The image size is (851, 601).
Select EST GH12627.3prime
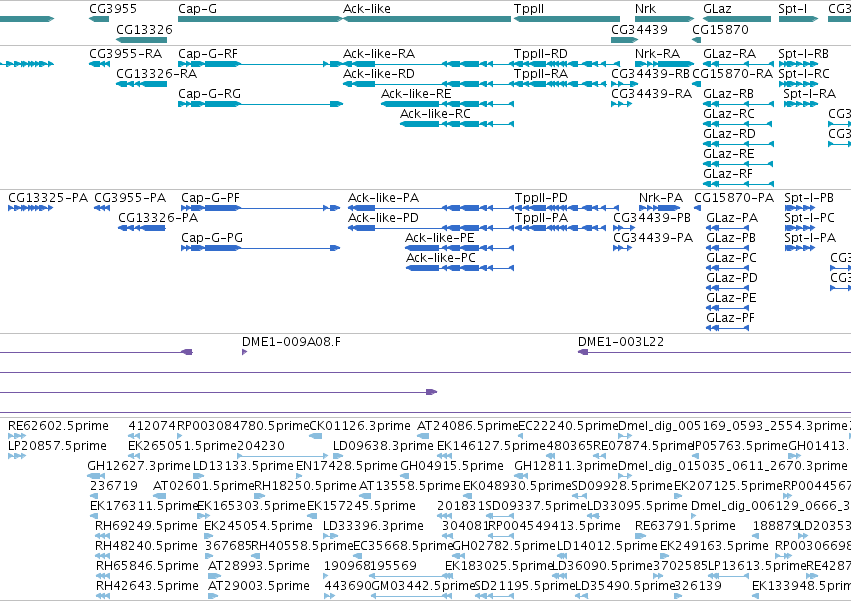click(x=139, y=466)
